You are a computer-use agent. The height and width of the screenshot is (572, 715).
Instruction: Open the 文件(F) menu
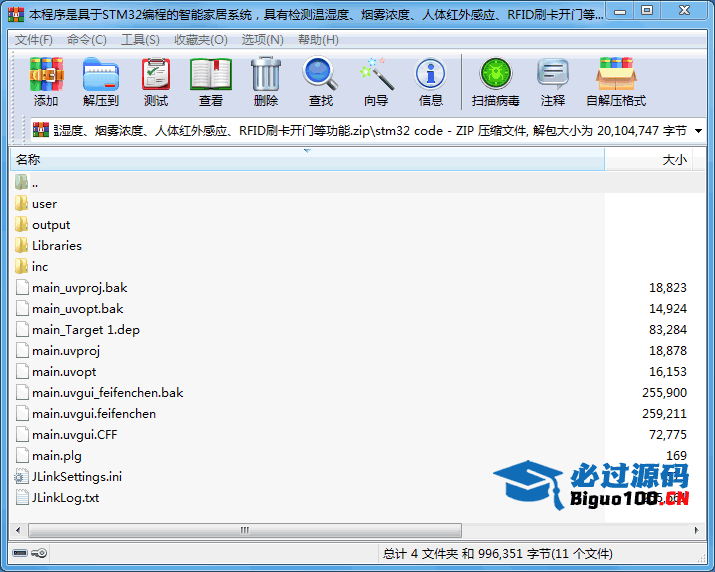(34, 39)
